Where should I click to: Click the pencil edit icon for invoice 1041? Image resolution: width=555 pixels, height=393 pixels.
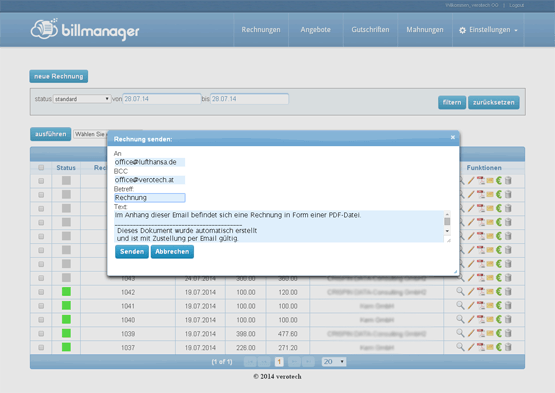tap(471, 306)
